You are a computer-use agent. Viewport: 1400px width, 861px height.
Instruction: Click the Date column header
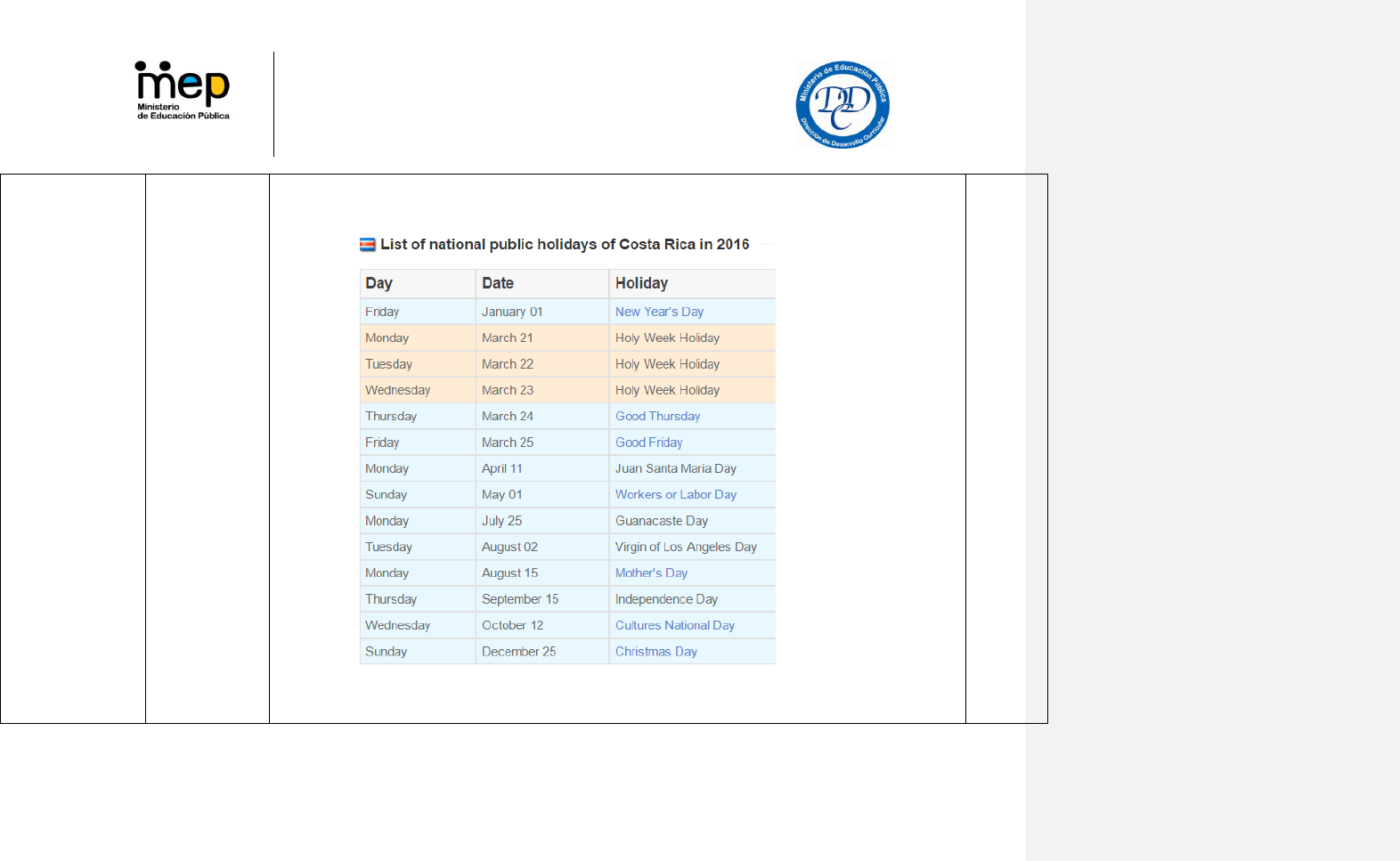(x=497, y=283)
